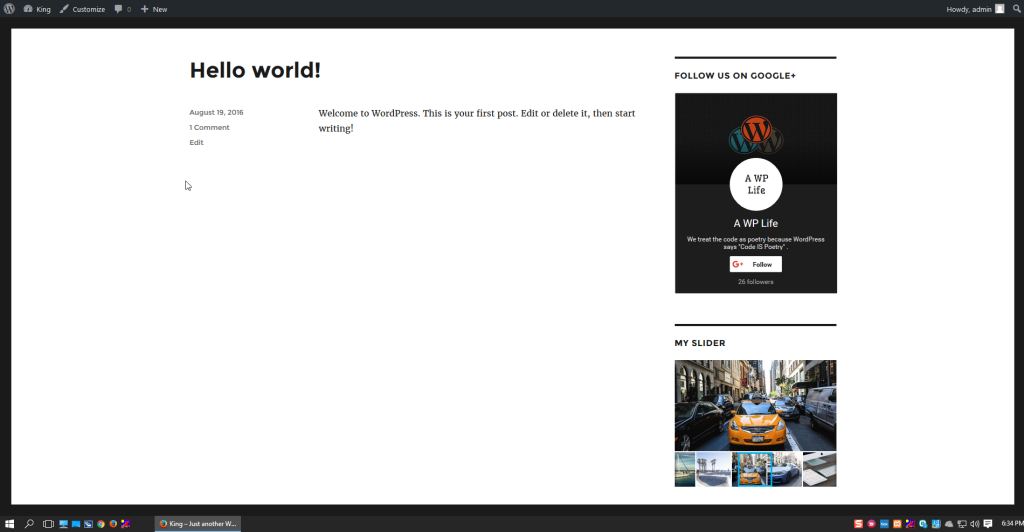The height and width of the screenshot is (532, 1024).
Task: Open the Customize option in admin bar
Action: click(82, 9)
